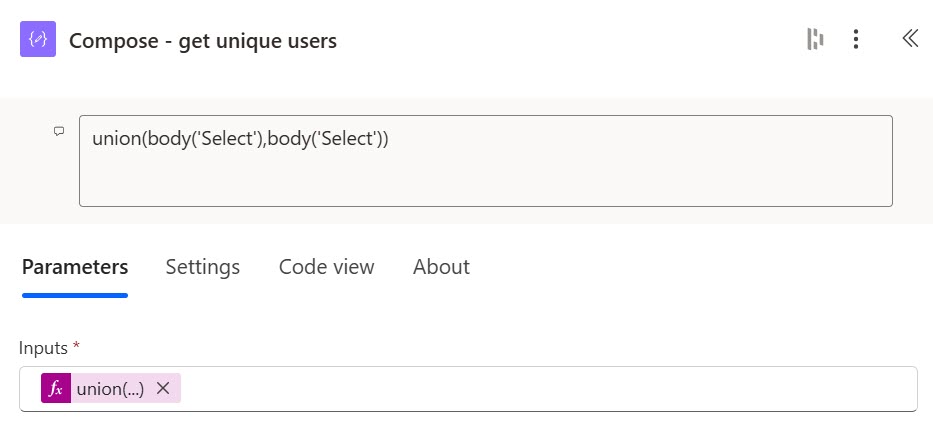The width and height of the screenshot is (933, 442).
Task: Collapse the panel with the double chevron
Action: pyautogui.click(x=909, y=39)
